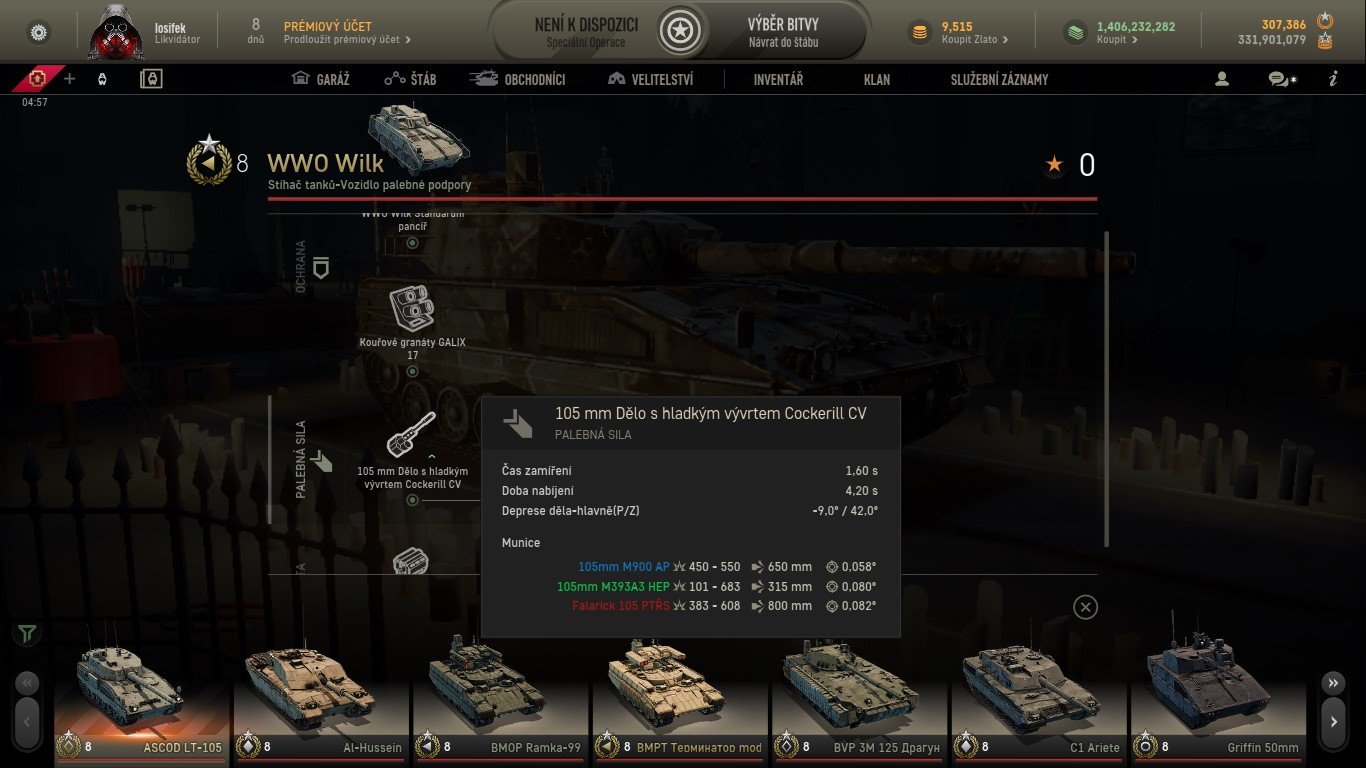Close the upgrade panel with the X
This screenshot has width=1366, height=768.
click(x=1085, y=607)
